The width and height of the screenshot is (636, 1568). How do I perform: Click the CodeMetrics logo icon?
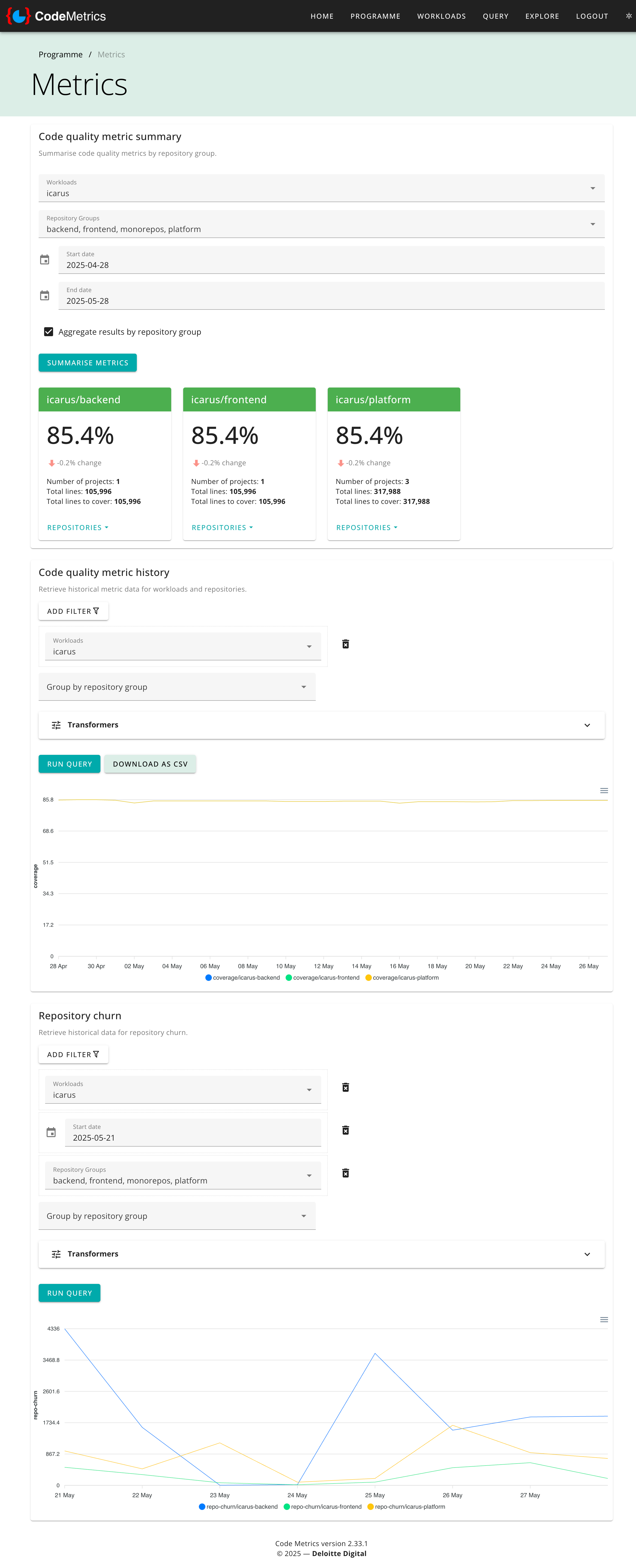coord(18,16)
